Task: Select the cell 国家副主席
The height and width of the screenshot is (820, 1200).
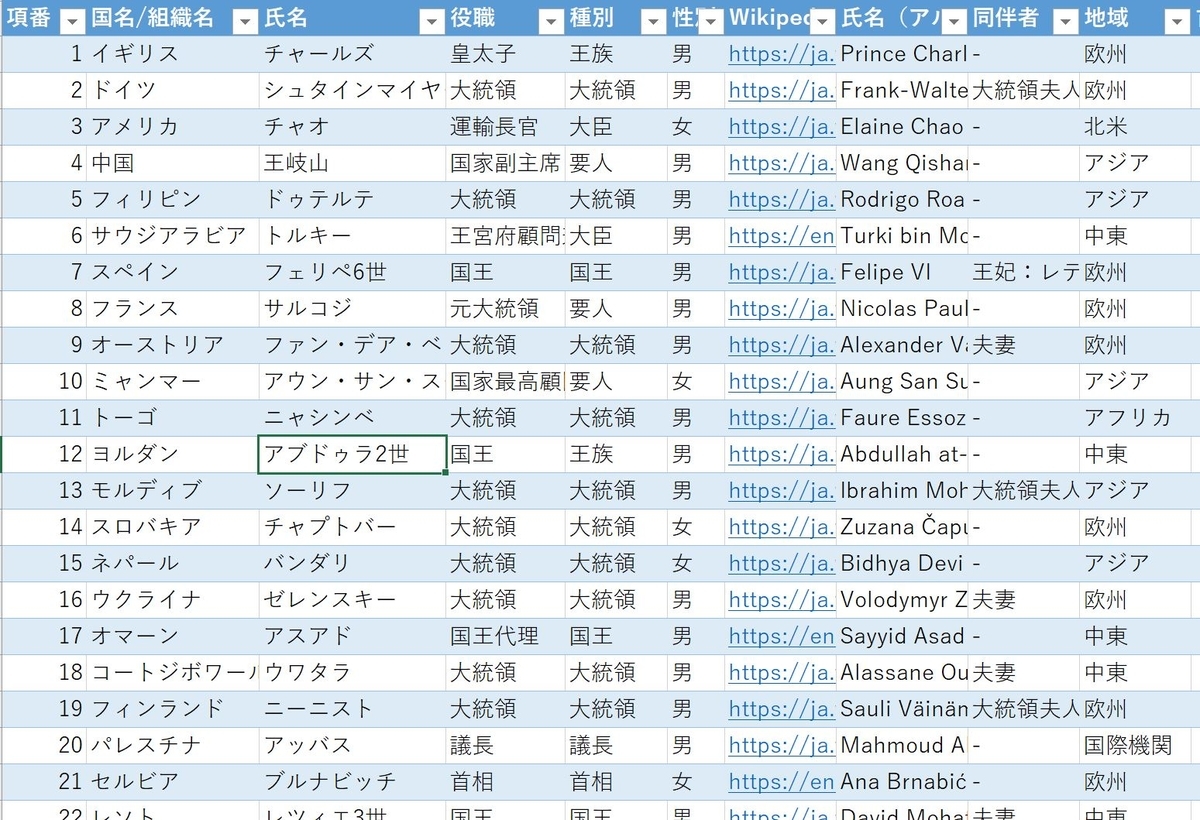Action: coord(506,163)
